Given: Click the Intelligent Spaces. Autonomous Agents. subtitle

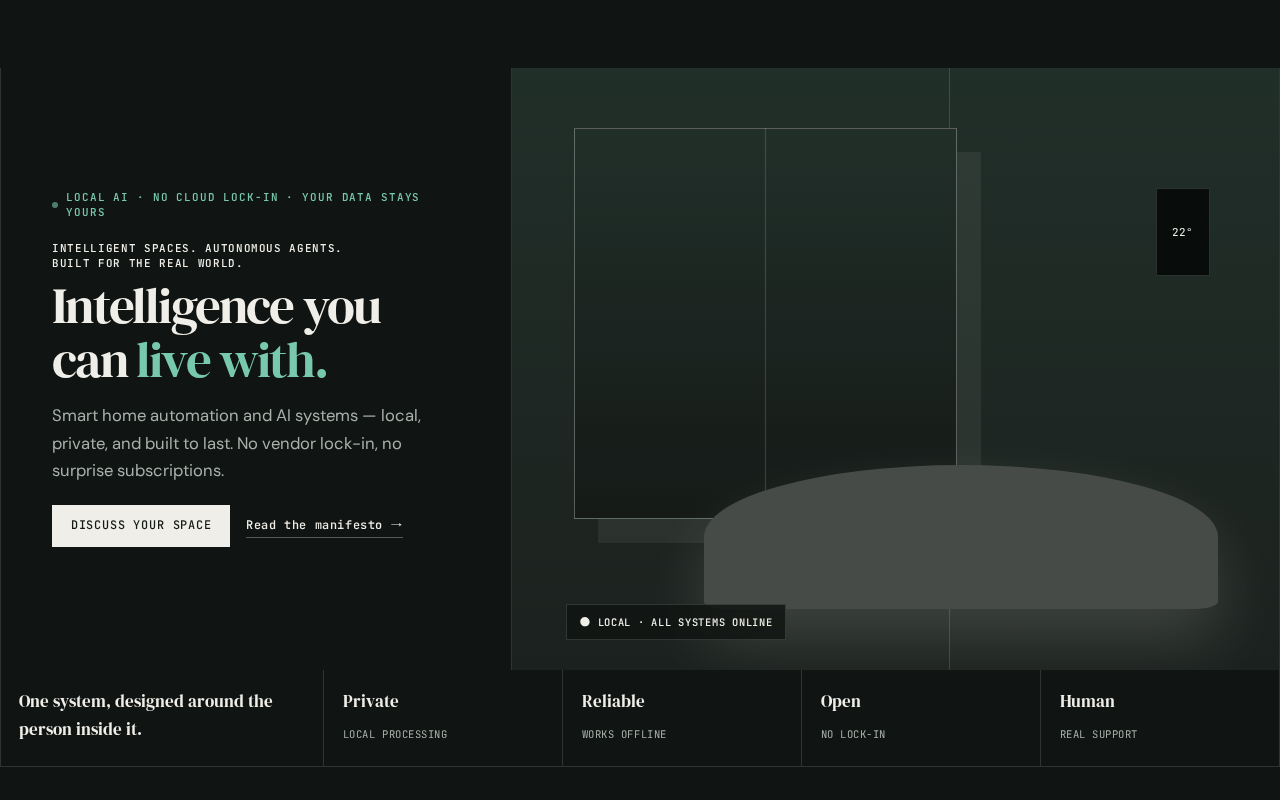Looking at the screenshot, I should coord(197,256).
